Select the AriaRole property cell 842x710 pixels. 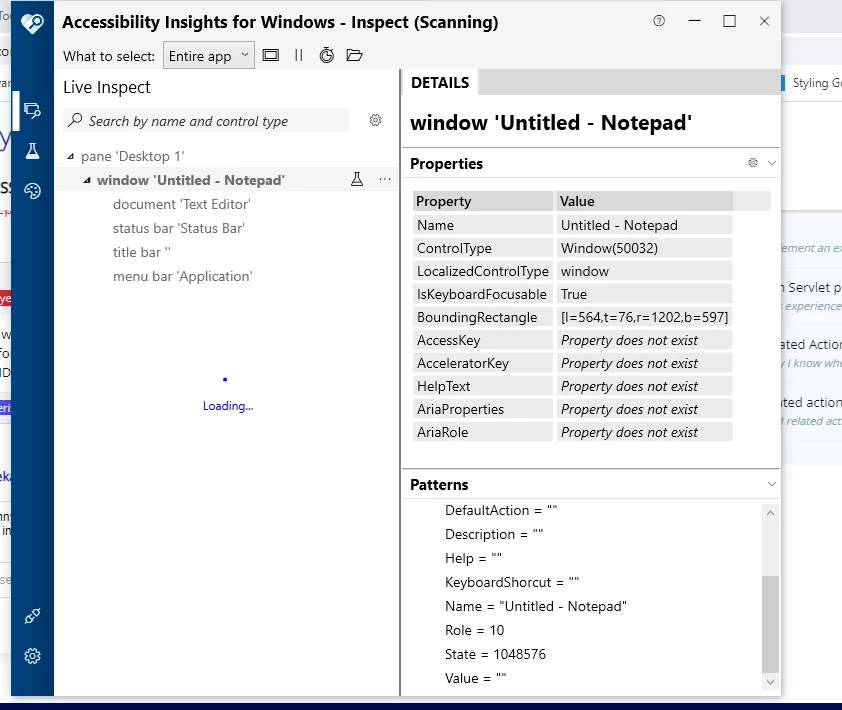483,432
